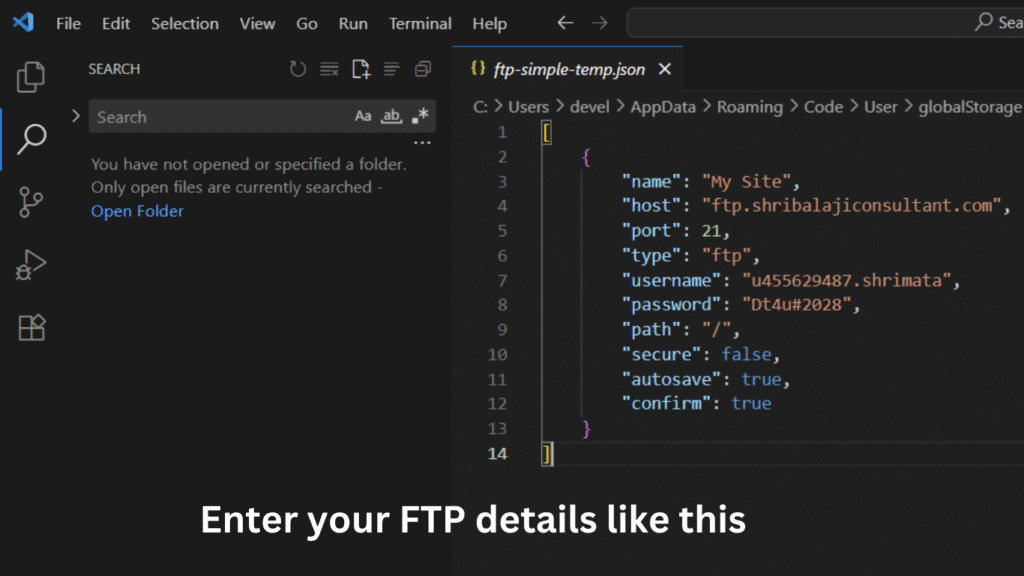Open Source Control view

point(32,202)
